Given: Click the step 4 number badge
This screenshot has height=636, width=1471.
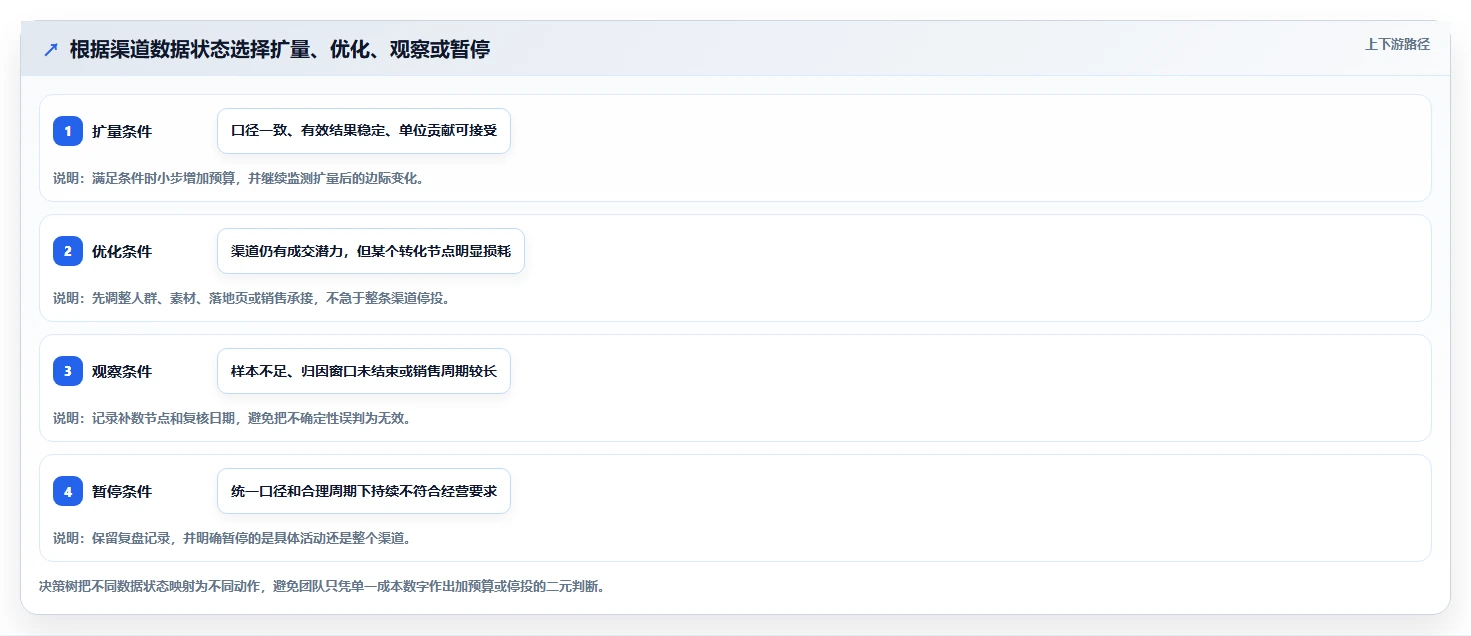Looking at the screenshot, I should [68, 491].
